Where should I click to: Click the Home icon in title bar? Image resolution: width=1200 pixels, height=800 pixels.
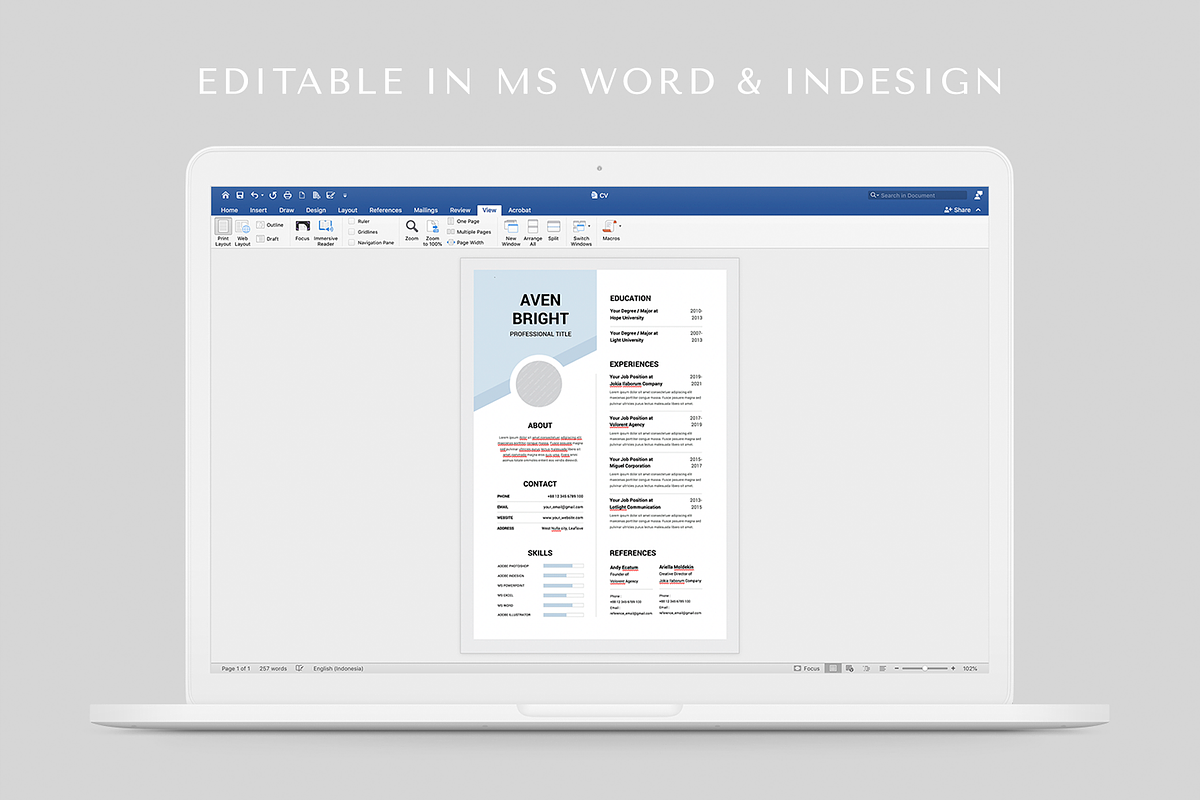225,195
